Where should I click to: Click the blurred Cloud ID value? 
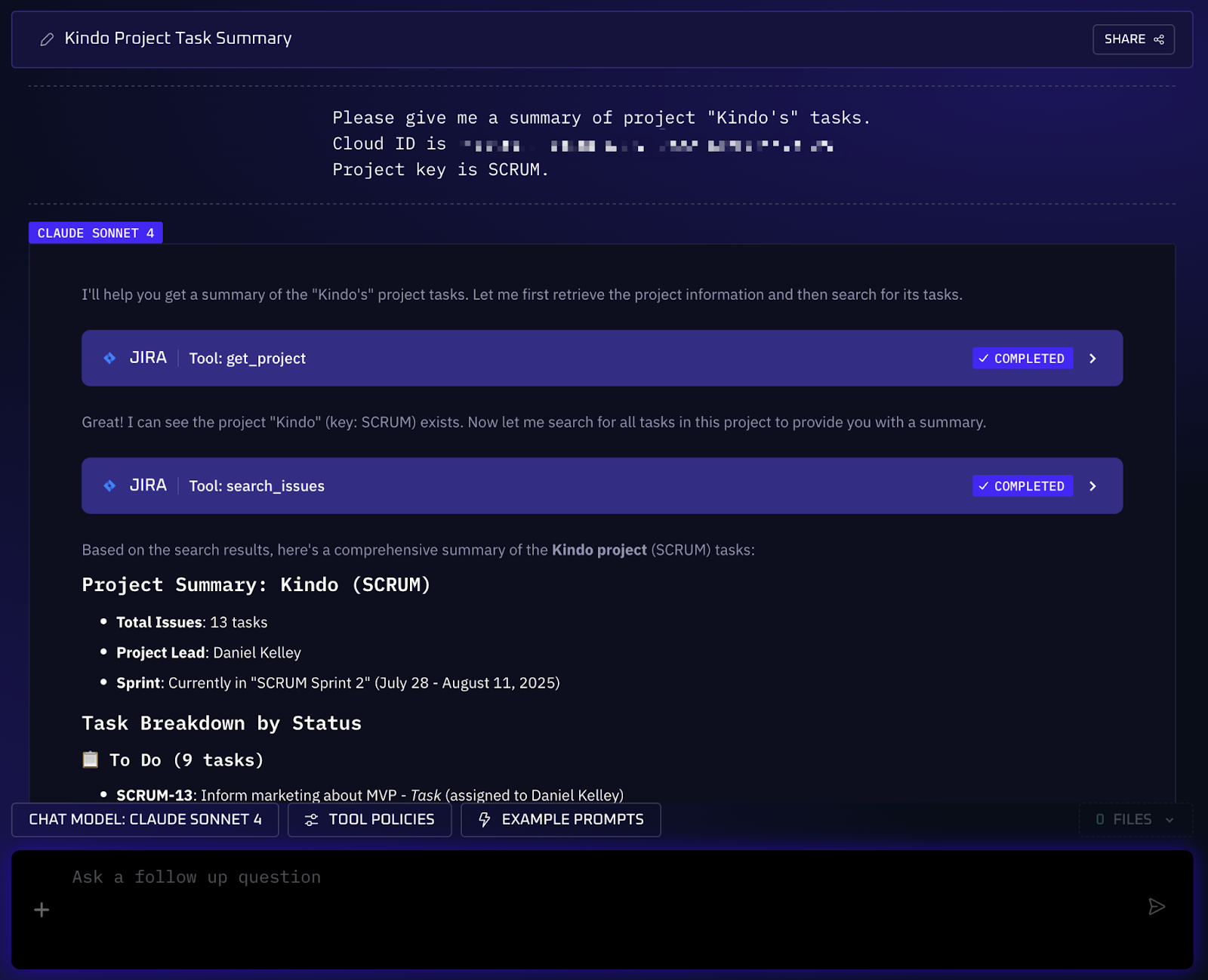point(648,145)
